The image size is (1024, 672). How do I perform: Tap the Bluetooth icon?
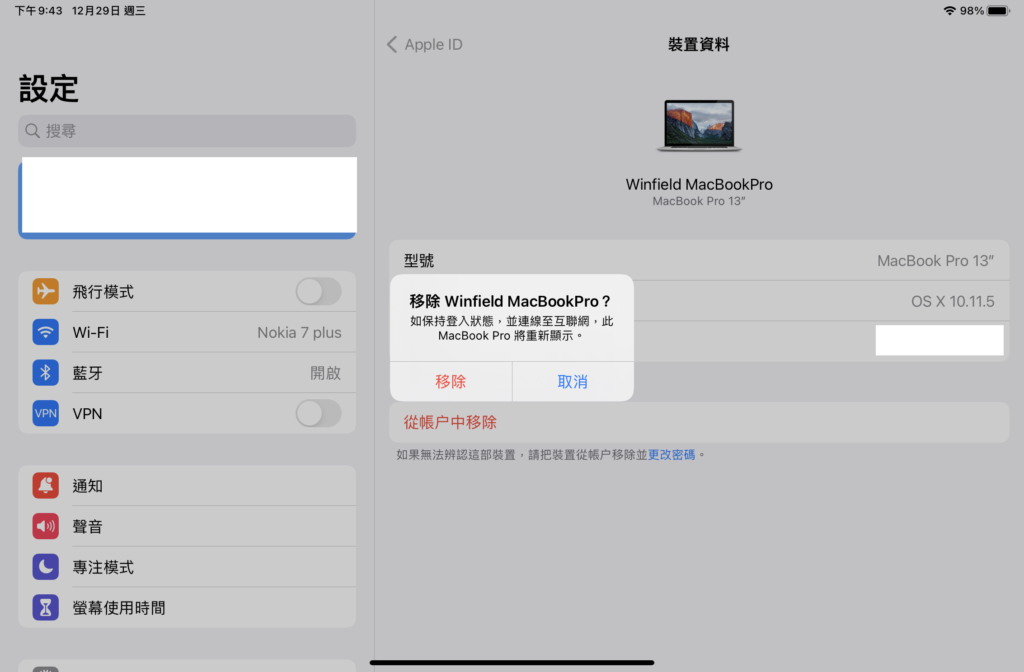(x=46, y=372)
